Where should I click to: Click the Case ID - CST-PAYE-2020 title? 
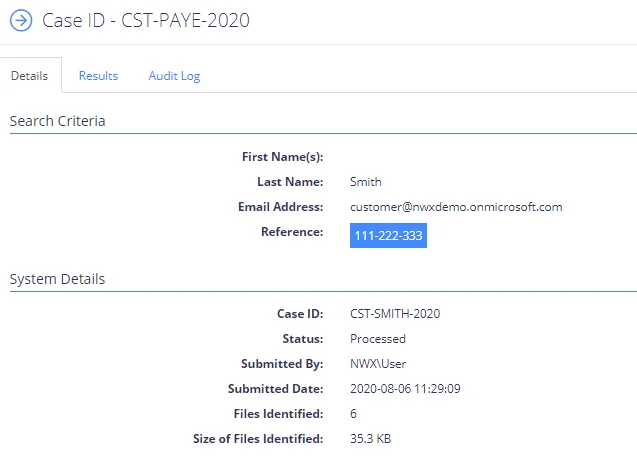pos(146,20)
